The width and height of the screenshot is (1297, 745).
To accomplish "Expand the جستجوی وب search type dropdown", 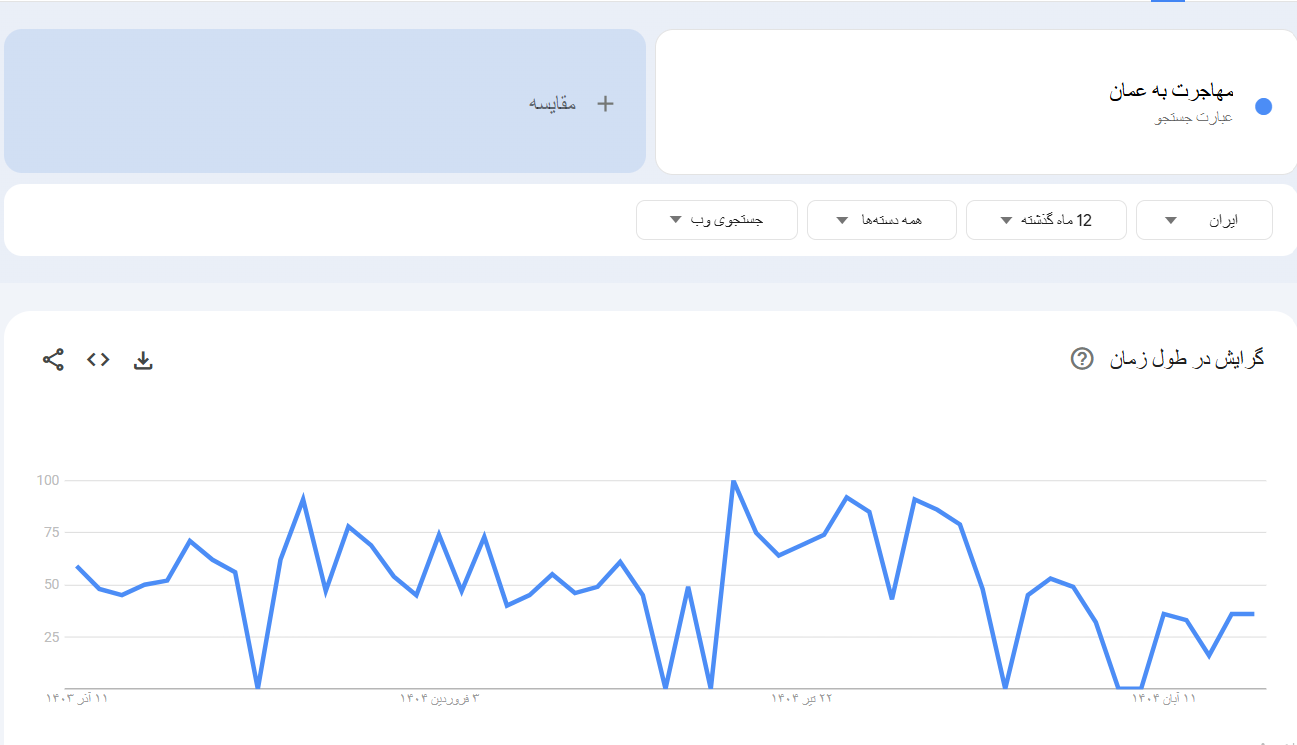I will [716, 220].
